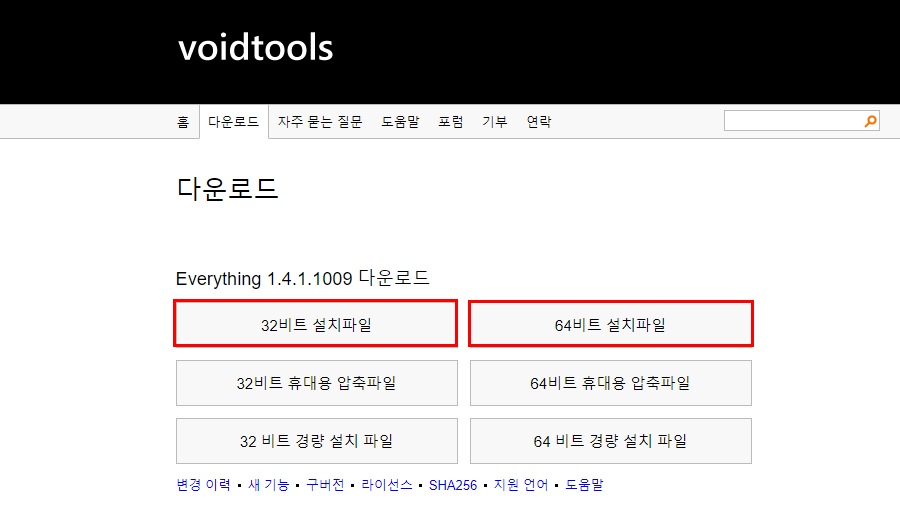
Task: Click the orange search magnifier icon
Action: point(871,121)
